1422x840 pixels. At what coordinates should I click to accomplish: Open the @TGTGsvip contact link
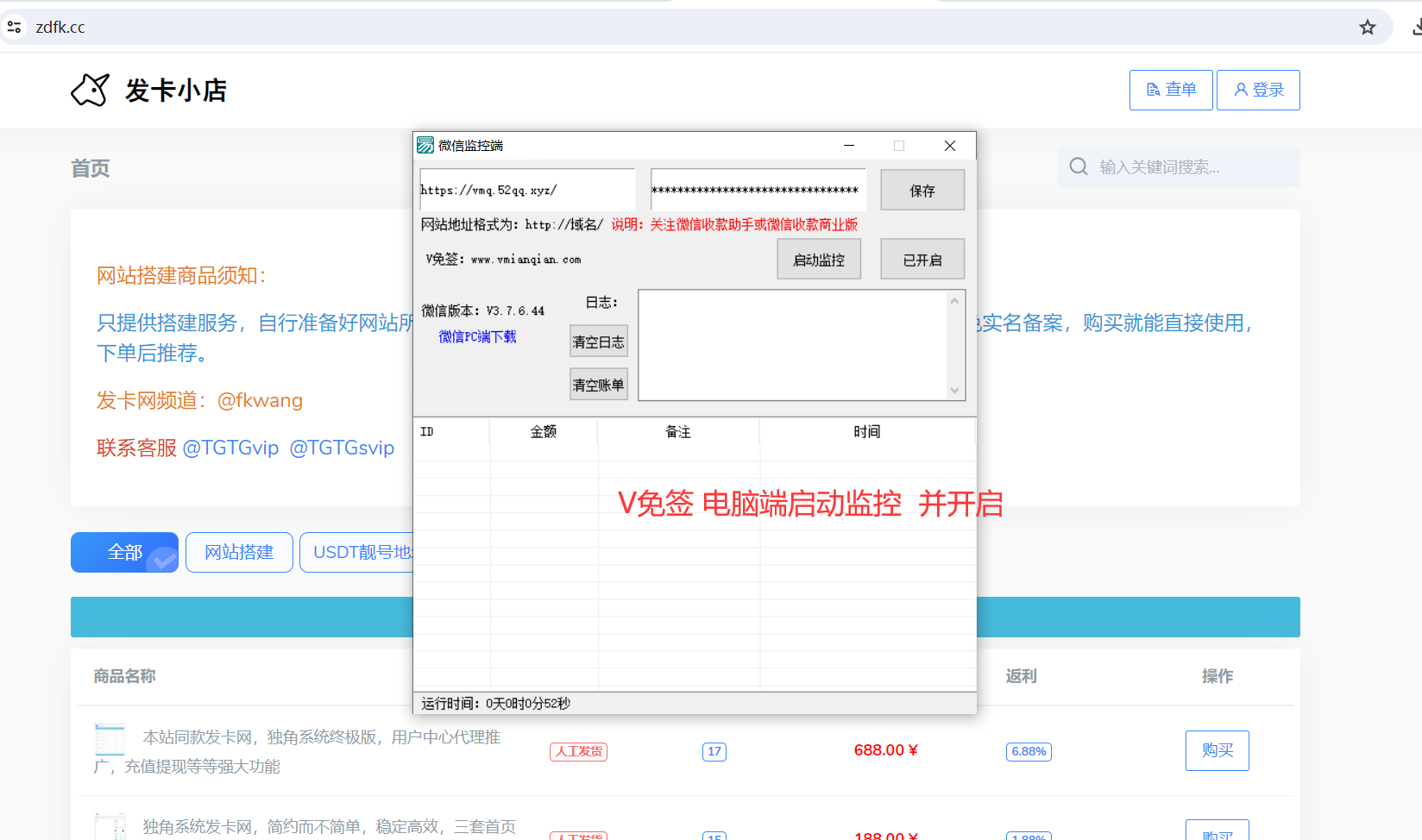342,448
